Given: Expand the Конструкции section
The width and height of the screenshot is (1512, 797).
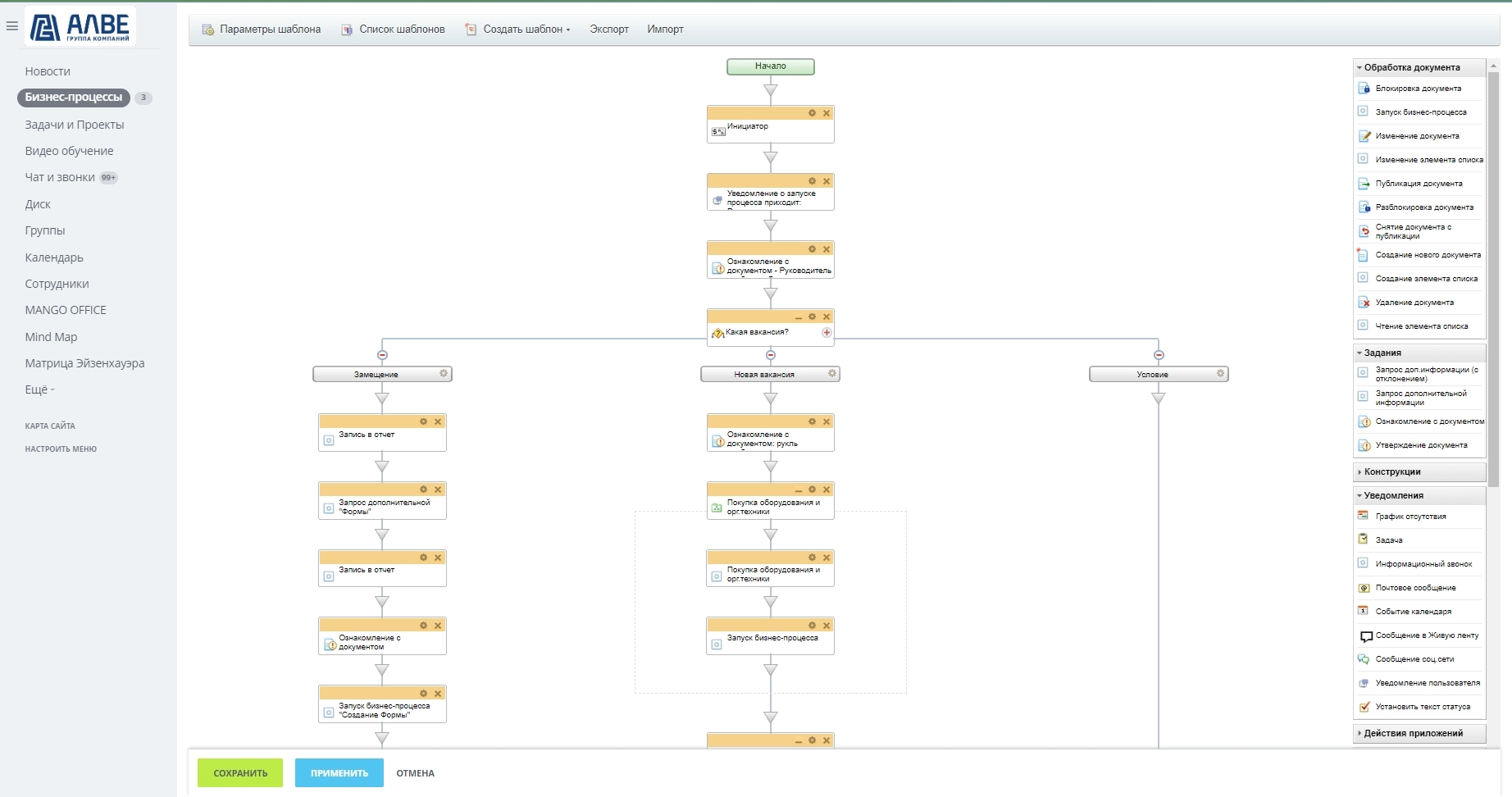Looking at the screenshot, I should pyautogui.click(x=1391, y=472).
